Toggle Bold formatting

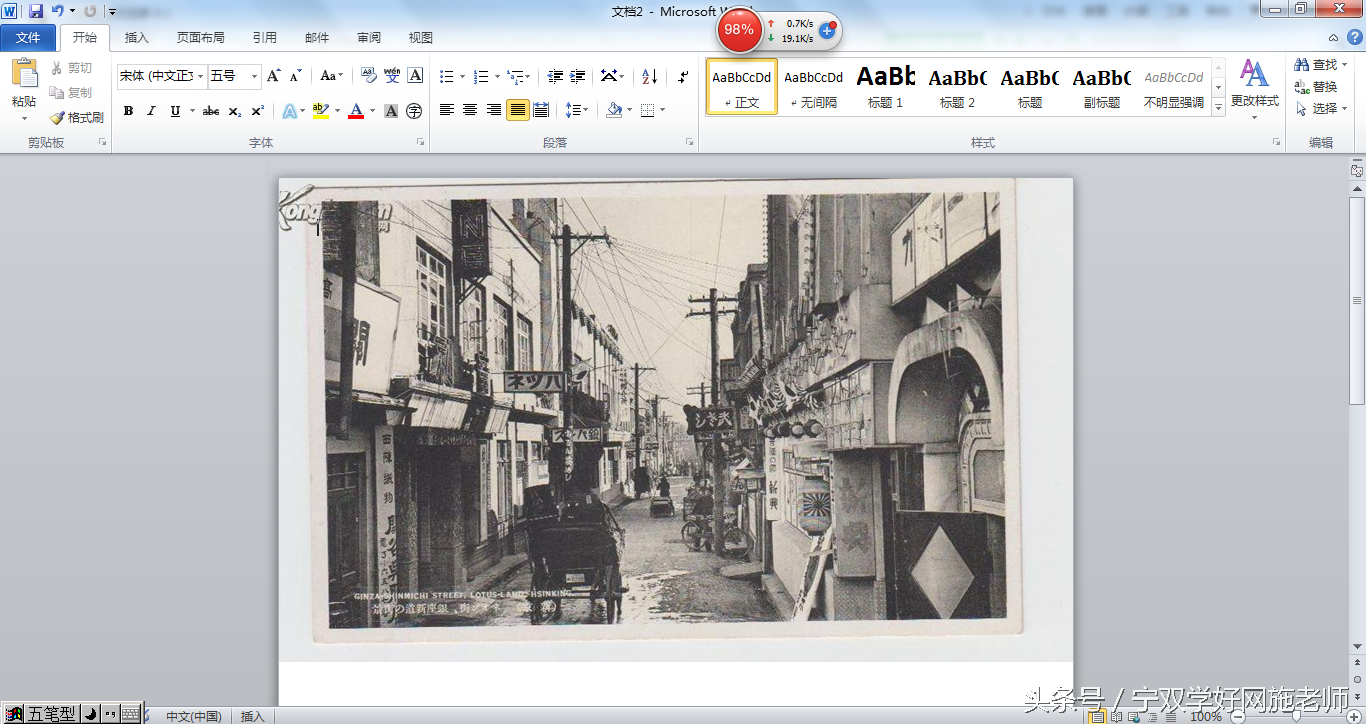[128, 111]
